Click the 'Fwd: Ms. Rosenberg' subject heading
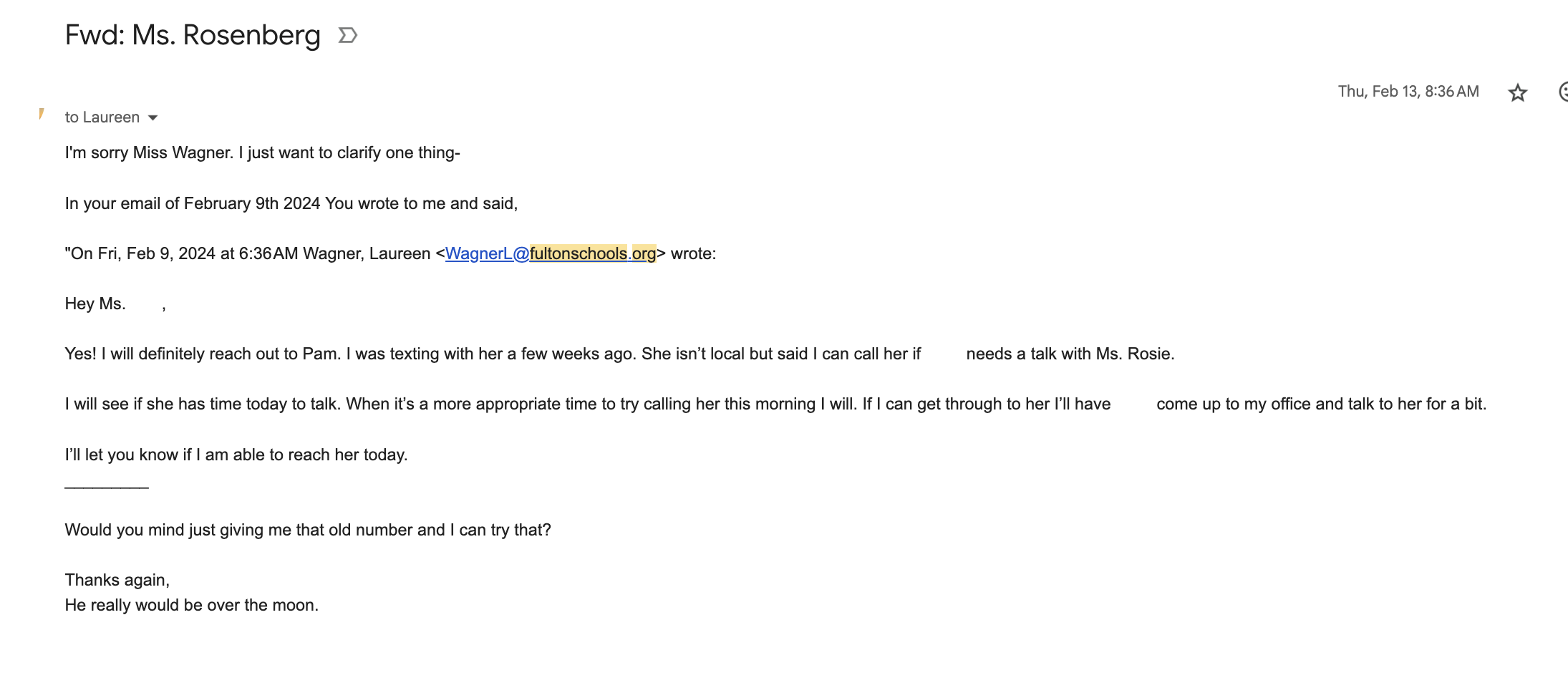The height and width of the screenshot is (693, 1568). coord(193,35)
